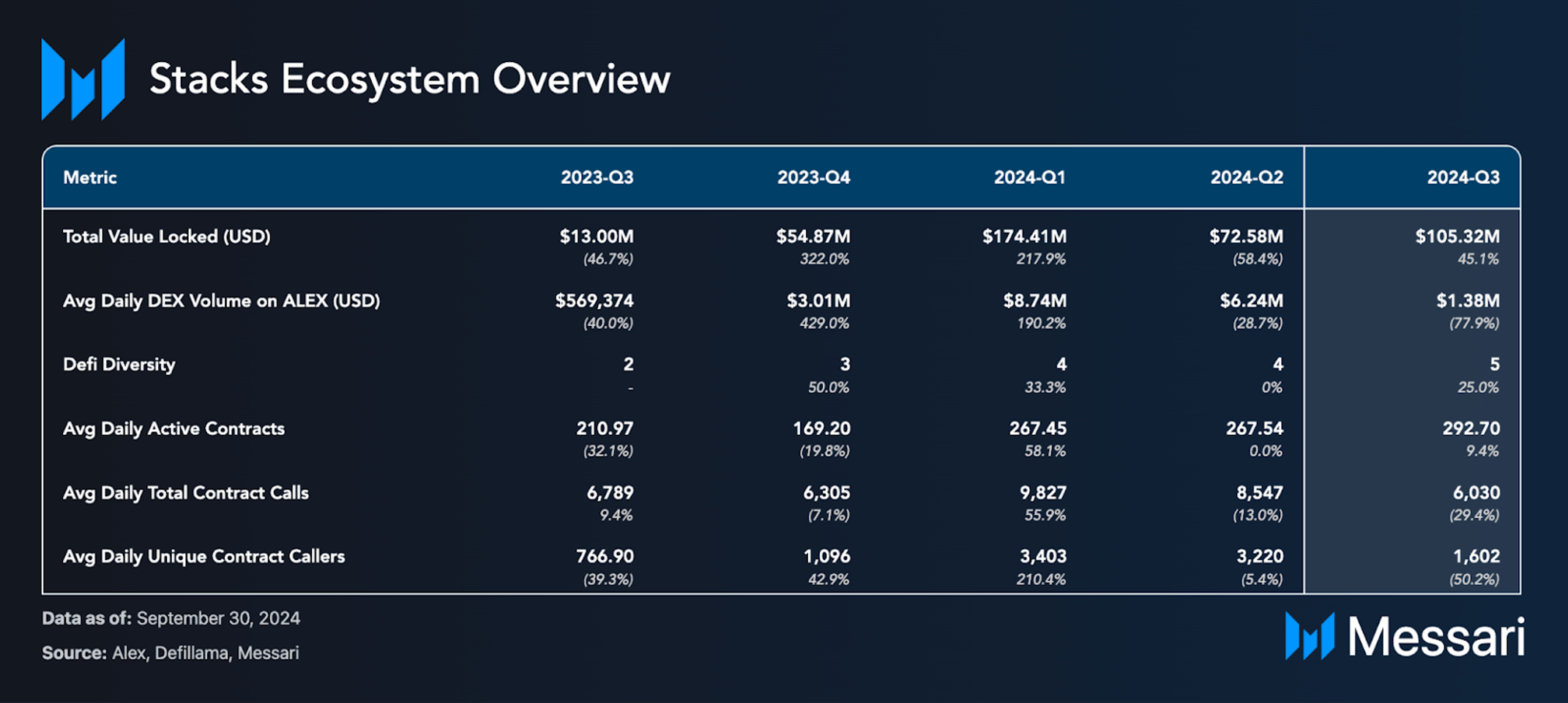Screen dimensions: 1568x703
Task: Click the Total Value Locked (USD) row label
Action: coord(167,237)
